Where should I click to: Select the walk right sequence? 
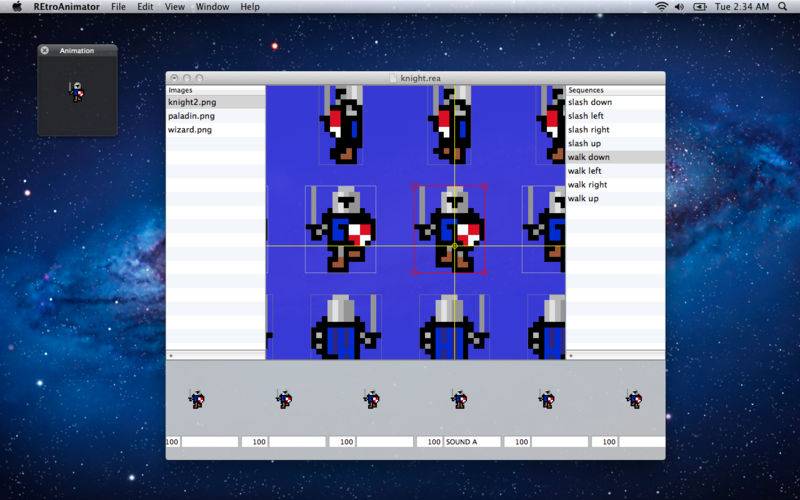615,185
